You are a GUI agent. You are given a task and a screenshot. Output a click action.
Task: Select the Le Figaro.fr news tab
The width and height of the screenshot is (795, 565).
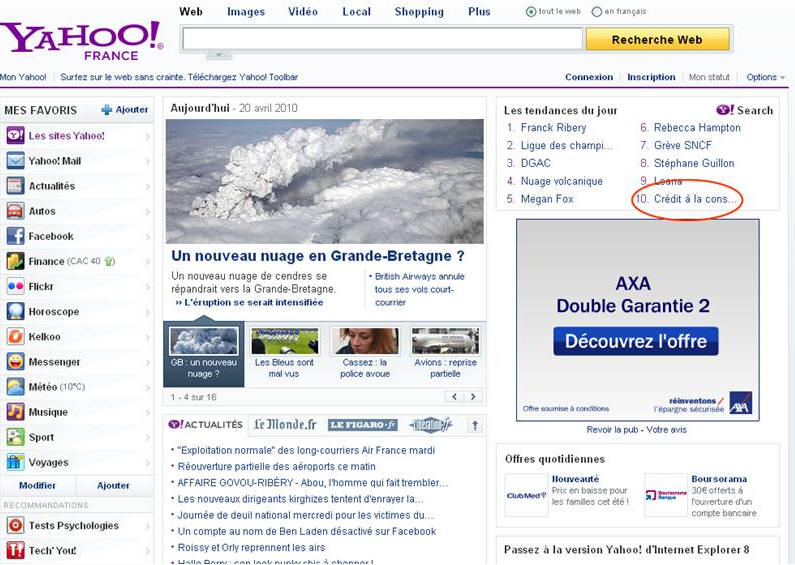[x=363, y=425]
